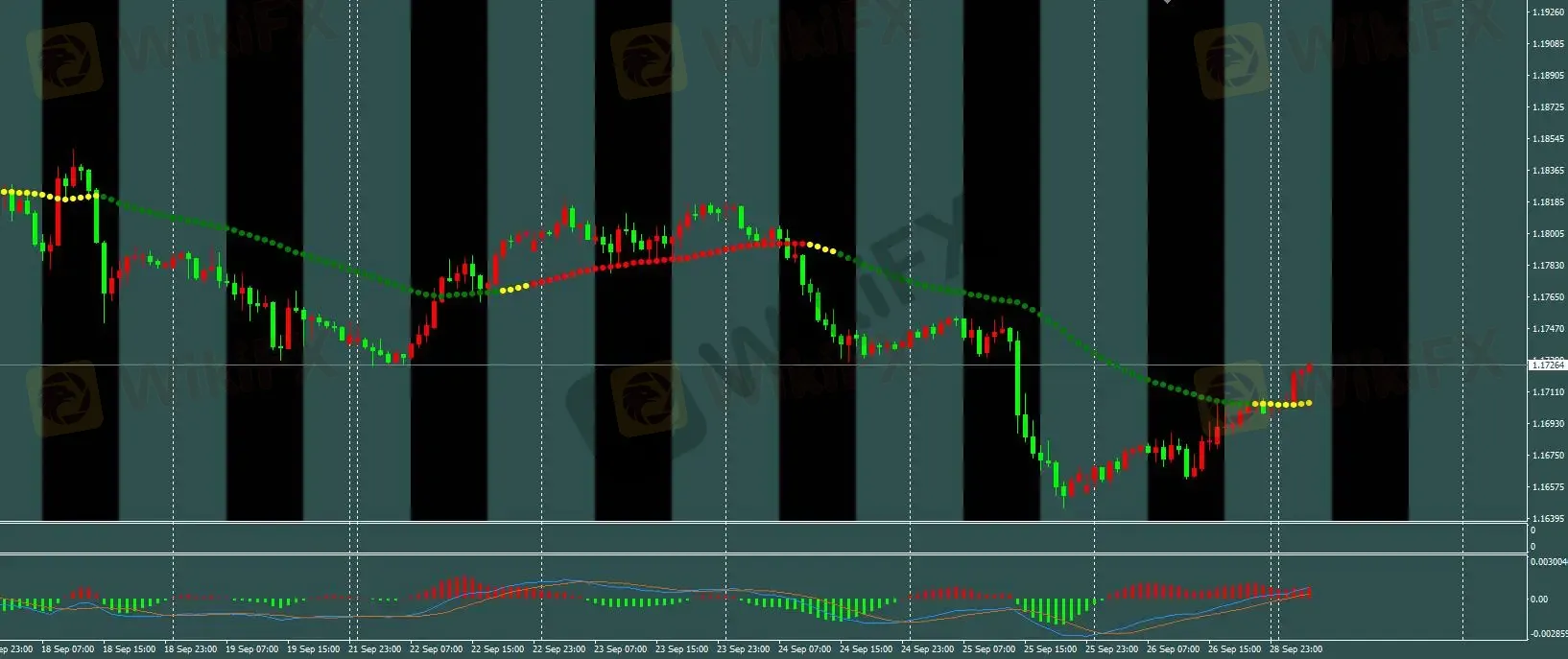Select the 24 Sep 15:00 time label
The image size is (1568, 659).
tap(867, 649)
